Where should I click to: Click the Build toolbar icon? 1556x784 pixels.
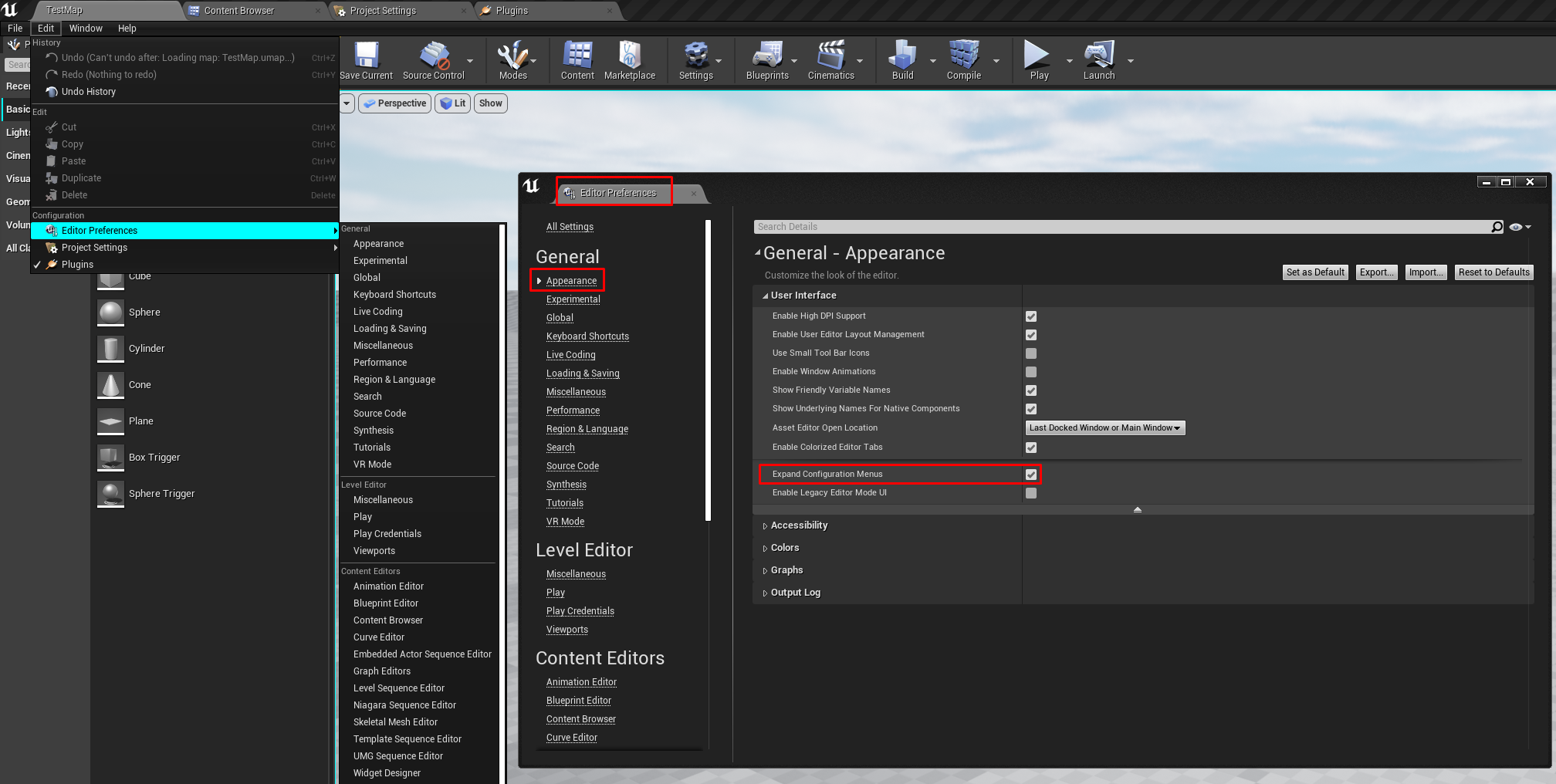tap(902, 56)
